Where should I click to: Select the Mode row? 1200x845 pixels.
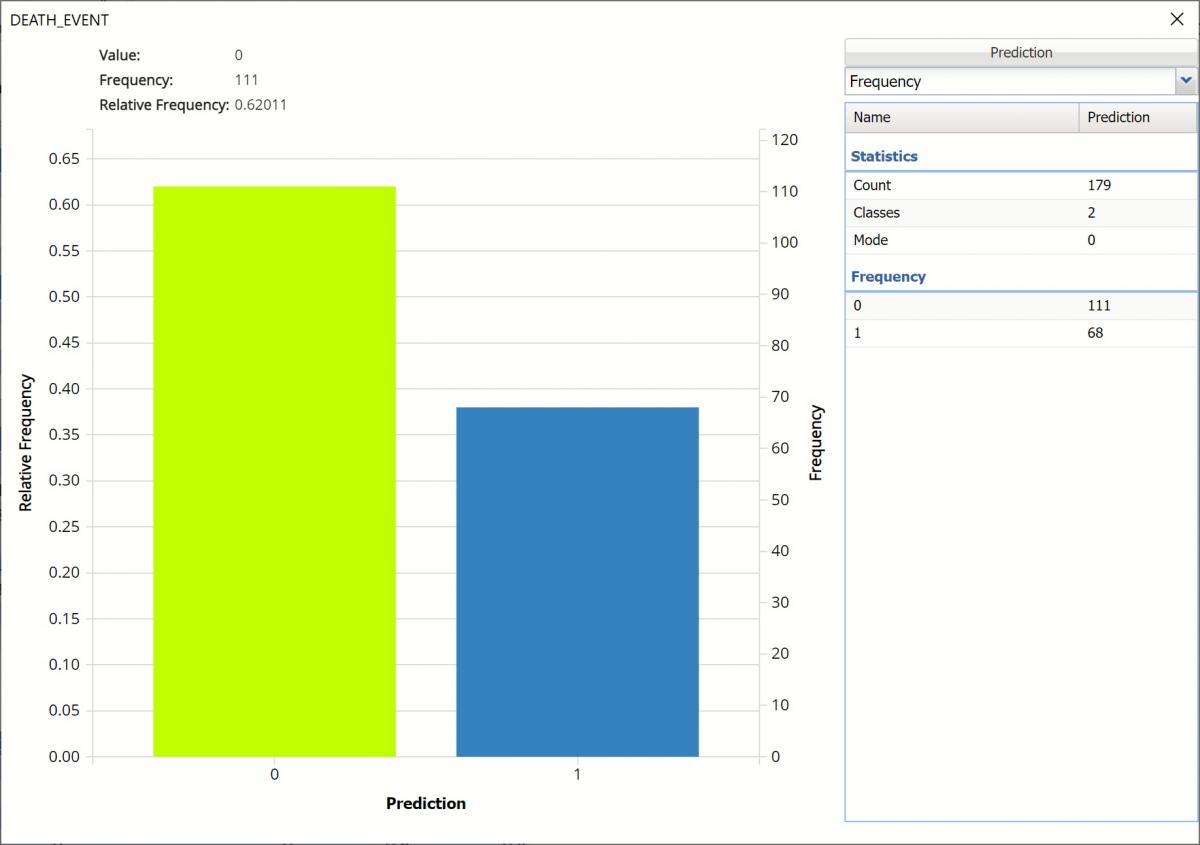[x=1020, y=240]
